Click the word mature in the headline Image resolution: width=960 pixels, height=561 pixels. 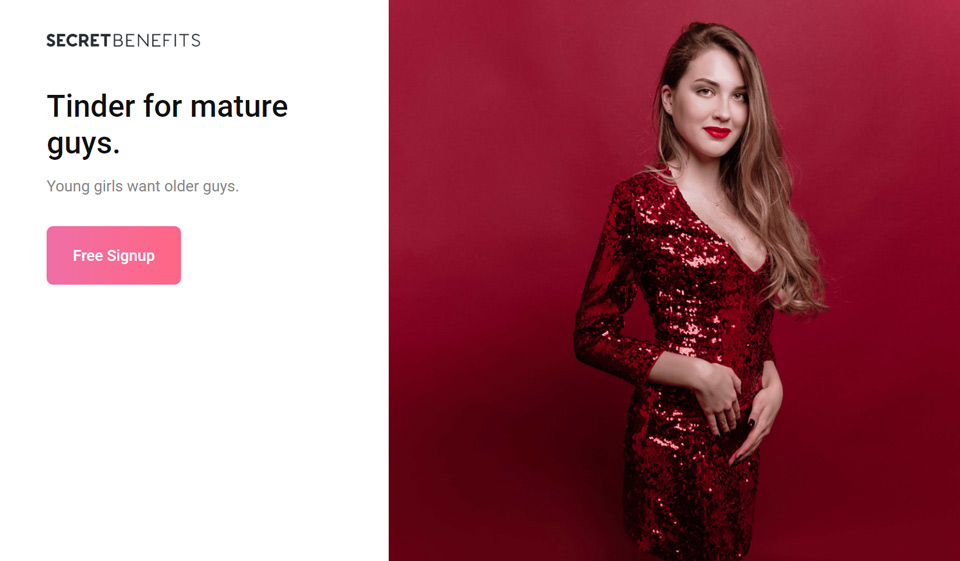pyautogui.click(x=239, y=107)
